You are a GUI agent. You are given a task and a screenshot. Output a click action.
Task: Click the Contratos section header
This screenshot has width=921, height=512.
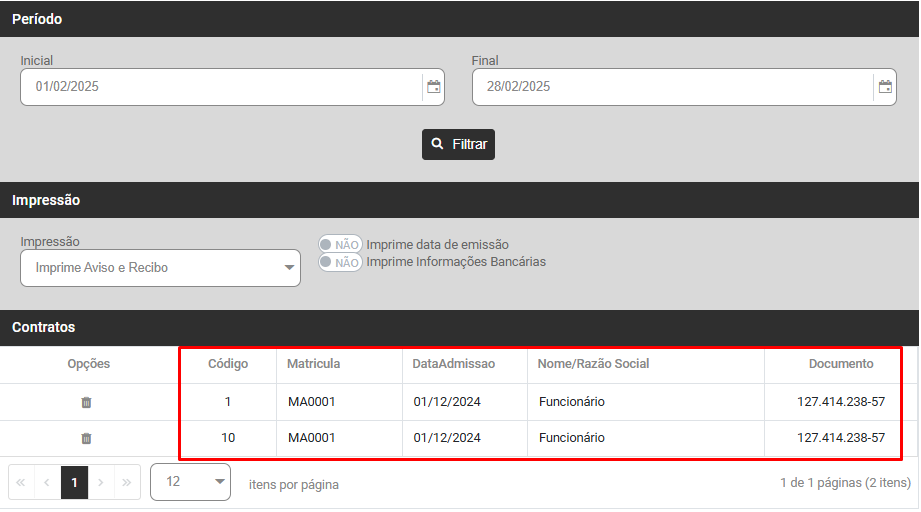(x=459, y=328)
